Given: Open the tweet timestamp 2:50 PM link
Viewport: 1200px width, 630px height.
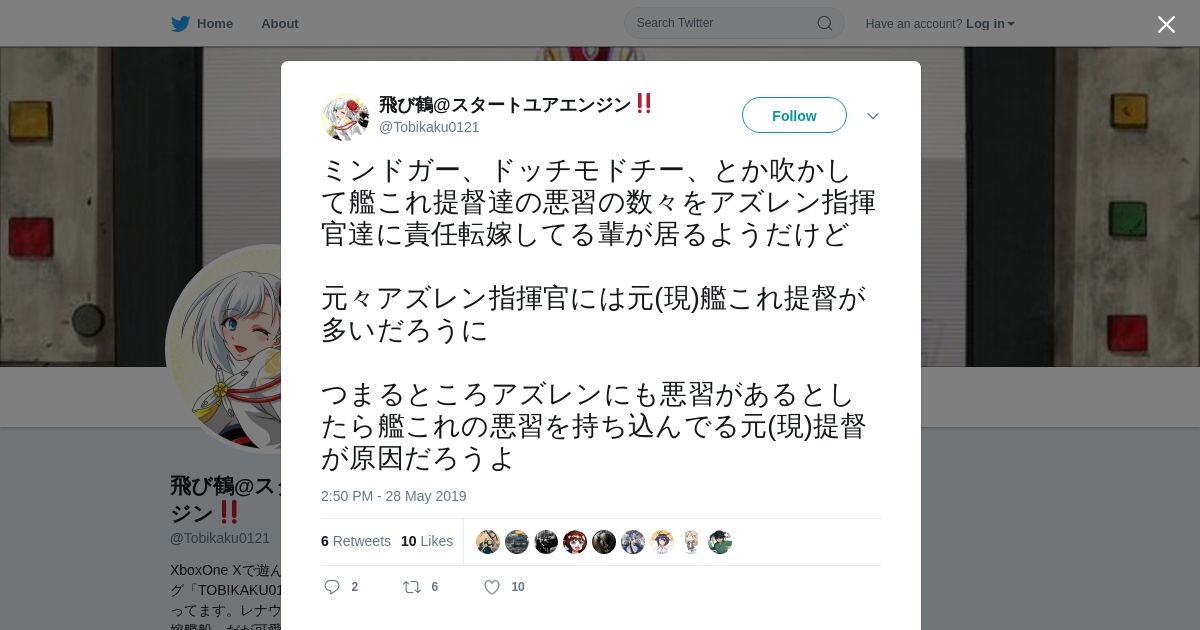Looking at the screenshot, I should pos(393,496).
